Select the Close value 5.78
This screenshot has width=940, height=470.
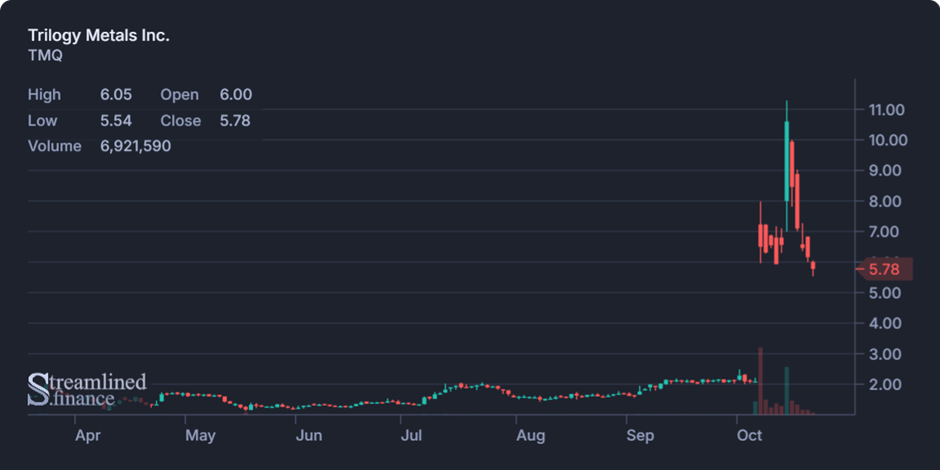pos(235,120)
